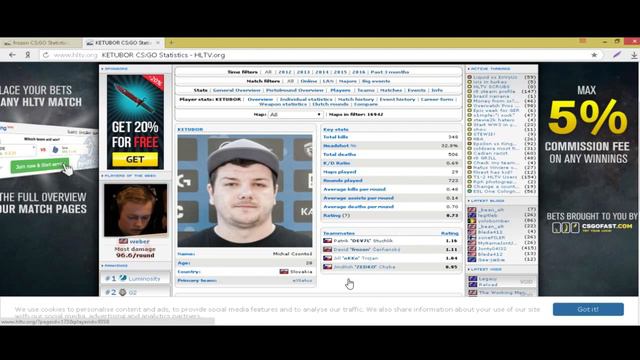Open the Clutch rounds link
Image resolution: width=640 pixels, height=360 pixels.
330,104
